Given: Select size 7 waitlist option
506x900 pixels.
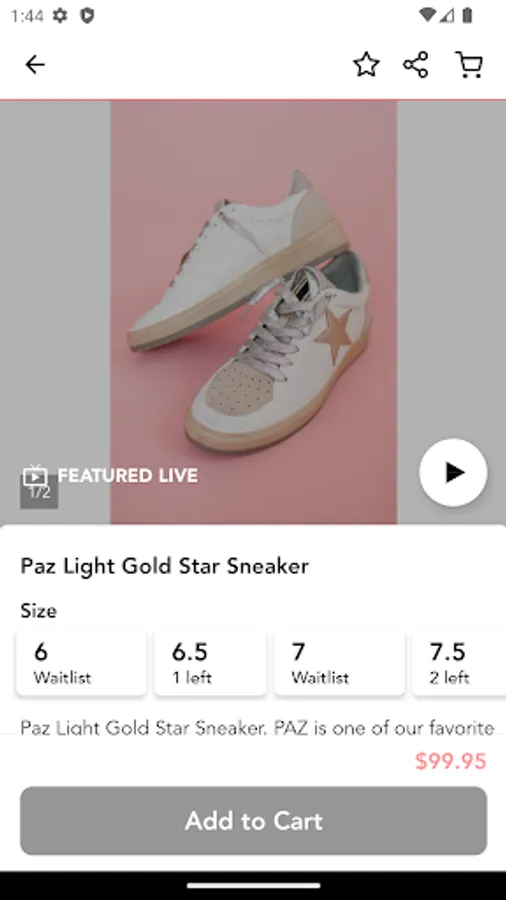Looking at the screenshot, I should 340,662.
